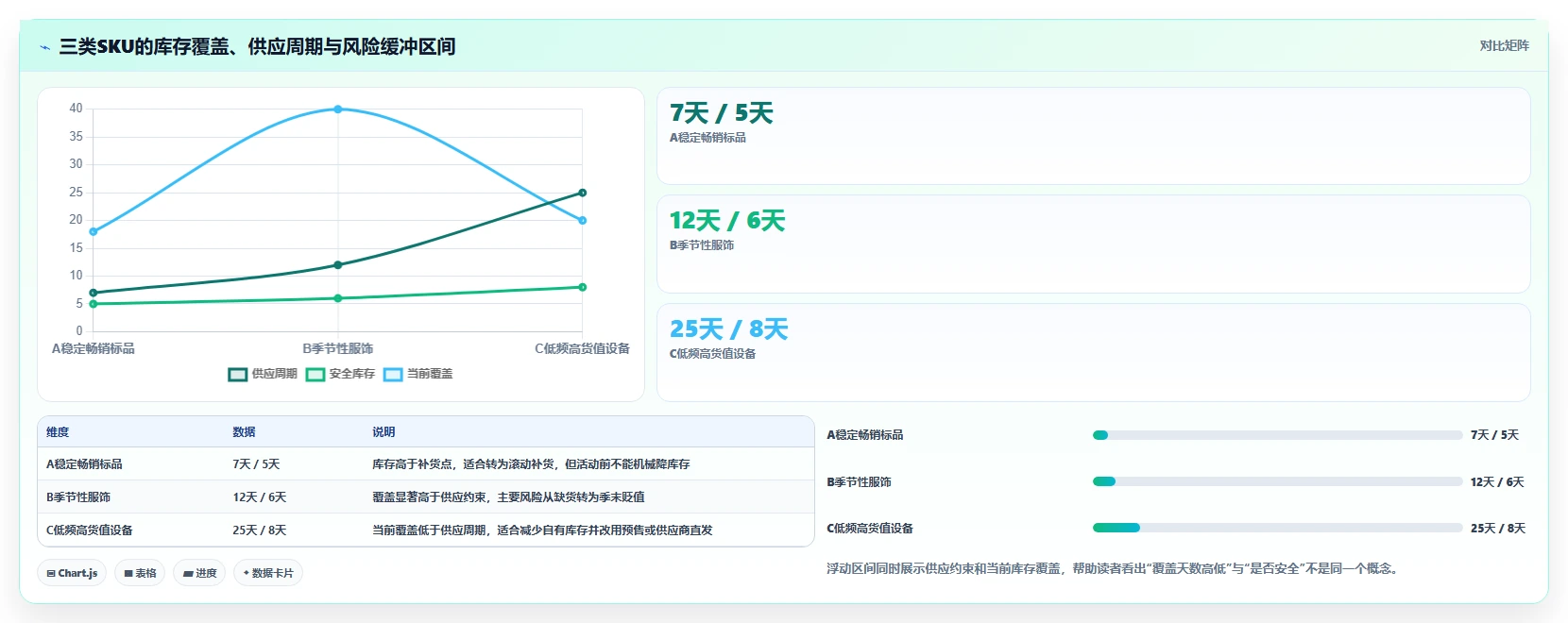Click the progress value 7天 / 5天
Screen dimensions: 1568x623
coord(1494,435)
